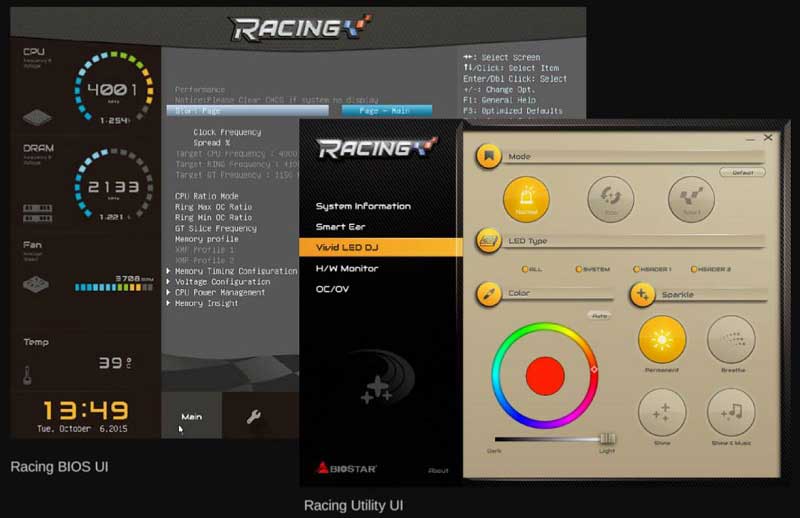Click the Mode bookmark icon
Image resolution: width=800 pixels, height=518 pixels.
[x=488, y=156]
